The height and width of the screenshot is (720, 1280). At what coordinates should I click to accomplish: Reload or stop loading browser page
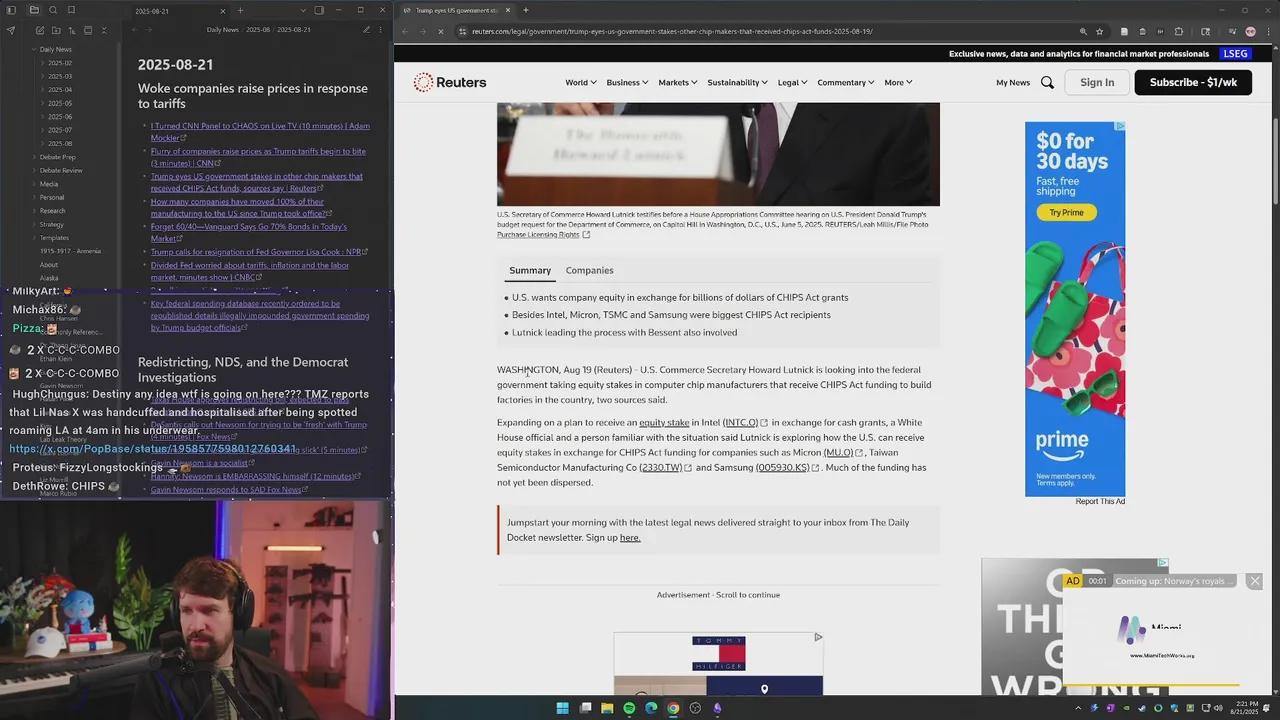[440, 31]
